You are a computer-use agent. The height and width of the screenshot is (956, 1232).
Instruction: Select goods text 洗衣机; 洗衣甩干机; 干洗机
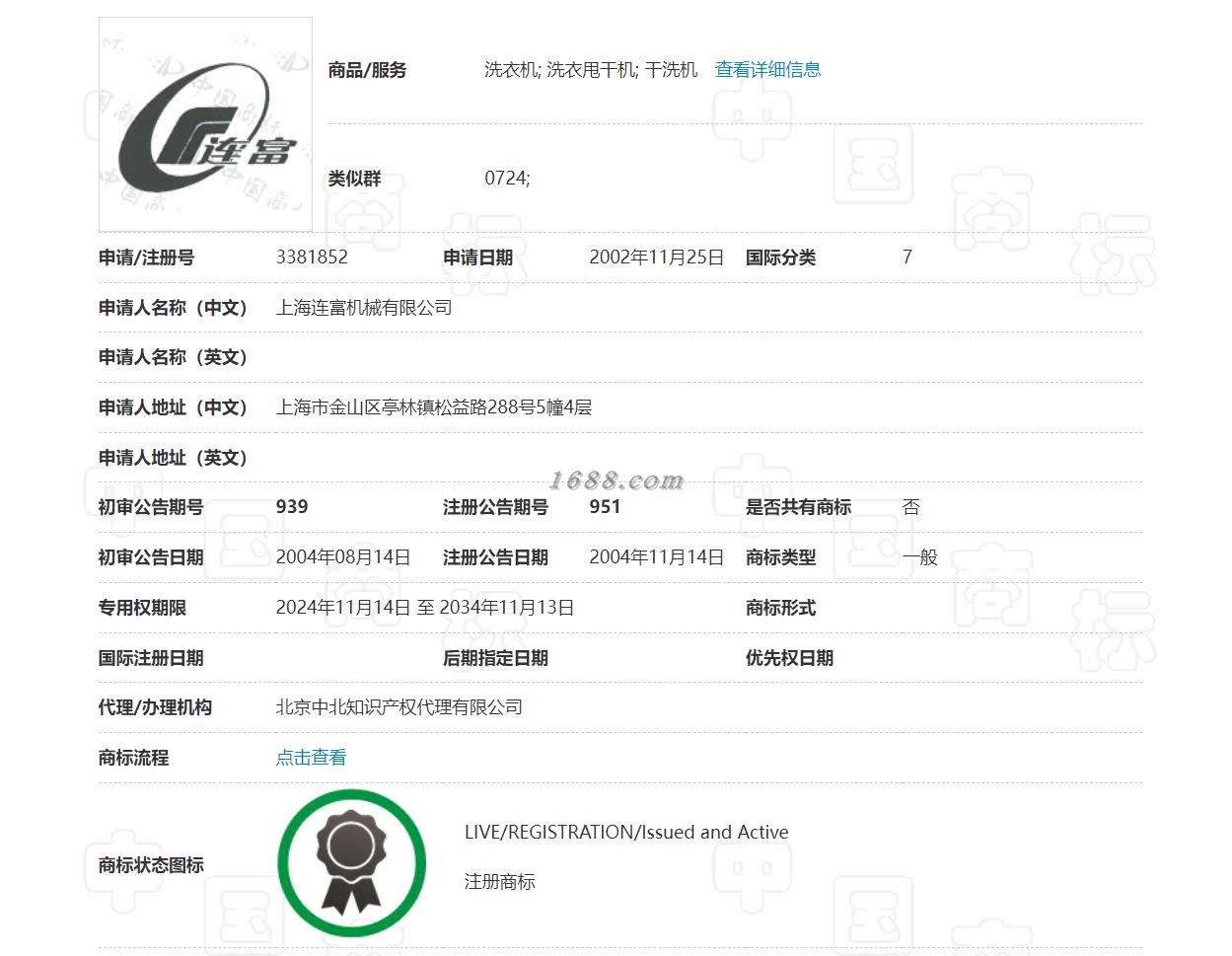tap(591, 70)
